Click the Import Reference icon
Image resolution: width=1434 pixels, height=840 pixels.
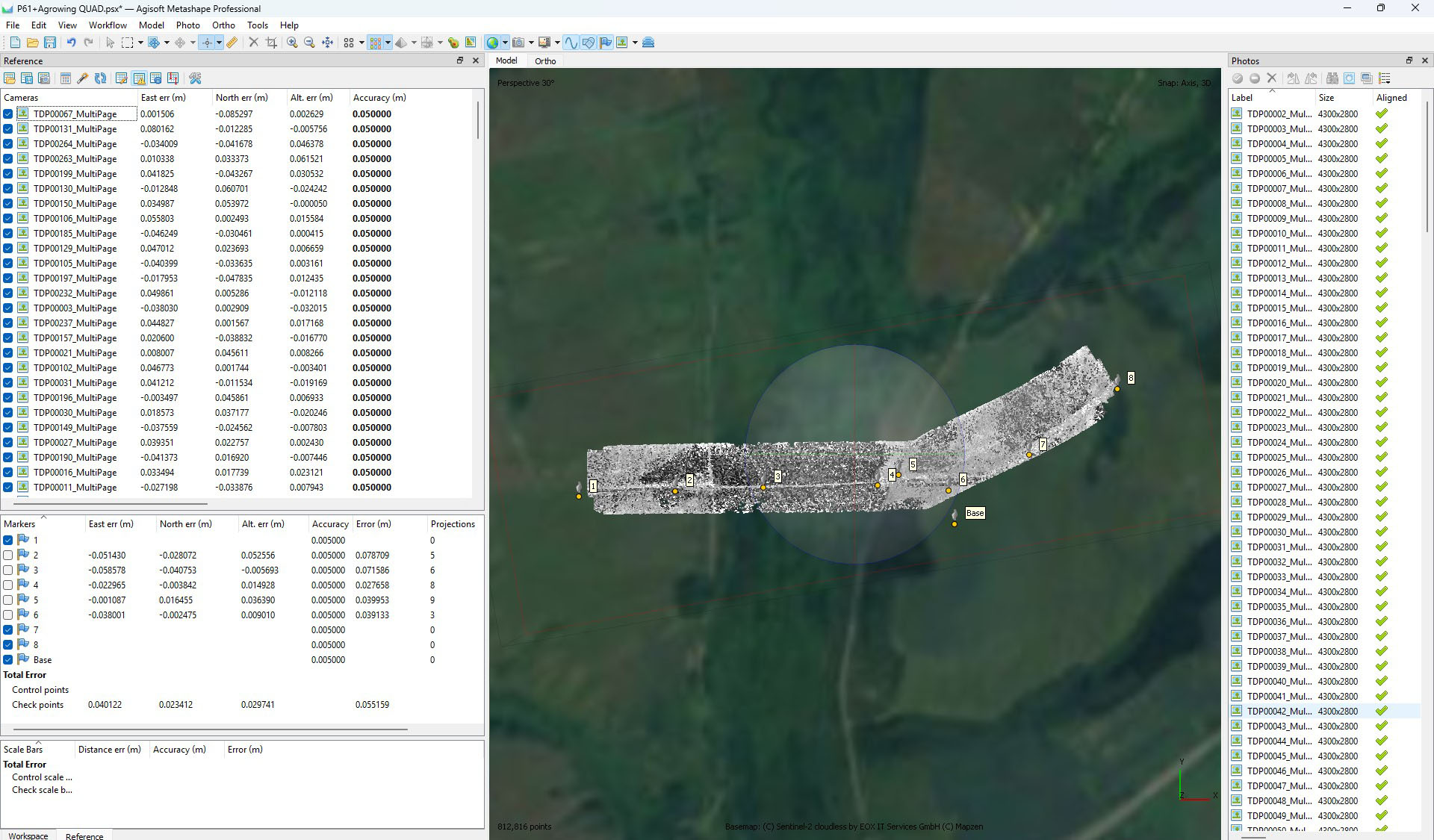tap(10, 78)
